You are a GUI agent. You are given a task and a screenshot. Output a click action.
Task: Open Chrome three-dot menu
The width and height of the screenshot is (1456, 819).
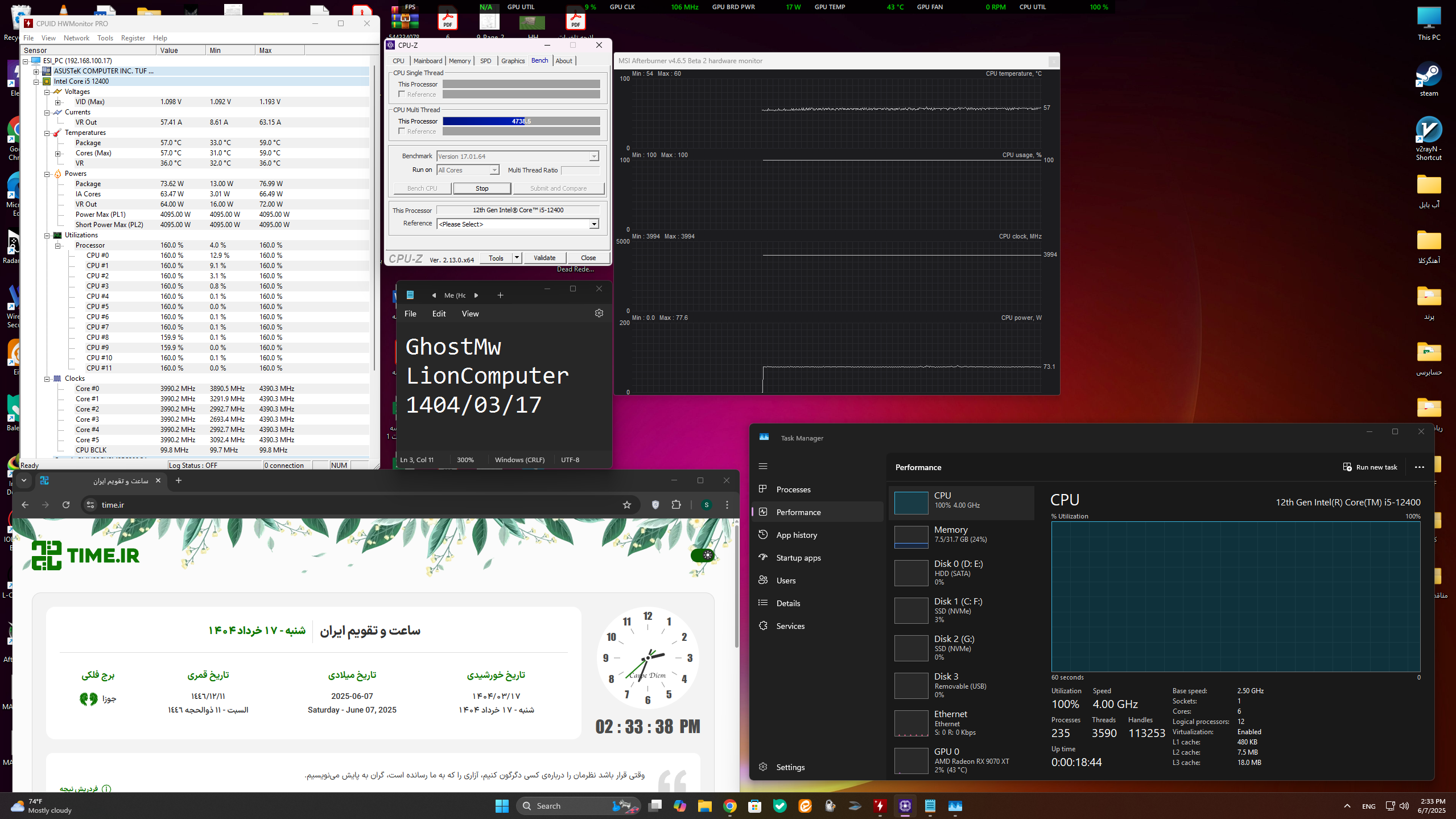(727, 505)
